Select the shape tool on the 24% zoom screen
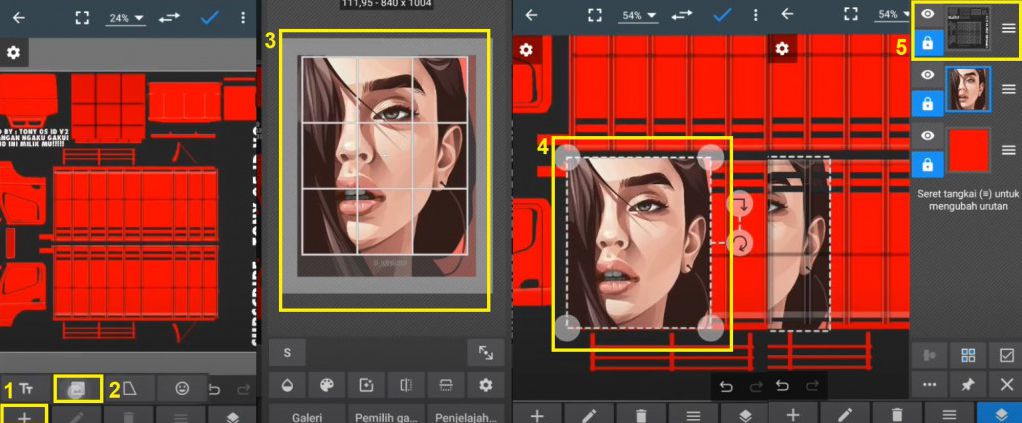Viewport: 1022px width, 423px height. pyautogui.click(x=131, y=389)
